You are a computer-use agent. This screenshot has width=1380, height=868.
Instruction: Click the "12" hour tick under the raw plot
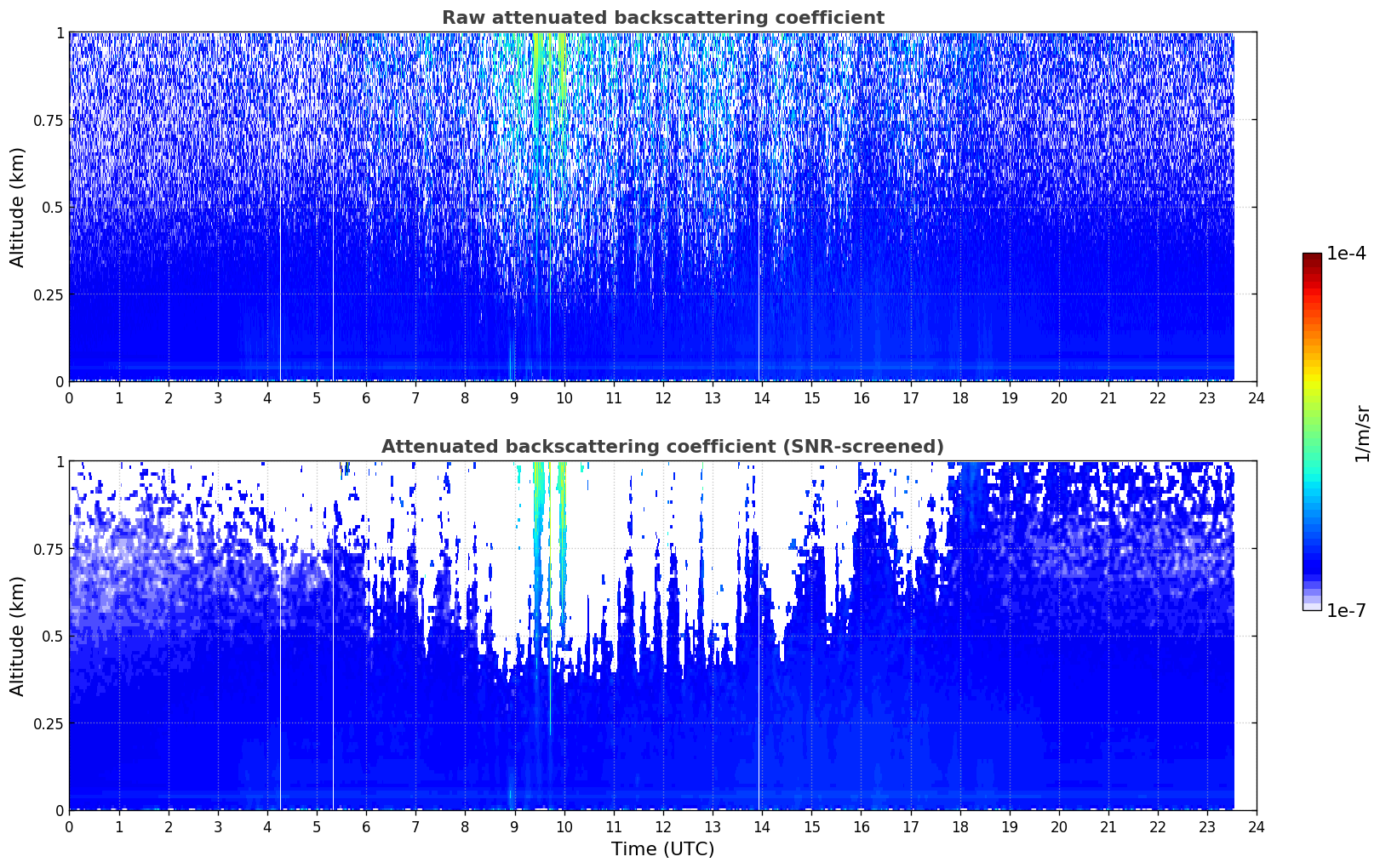click(x=663, y=397)
